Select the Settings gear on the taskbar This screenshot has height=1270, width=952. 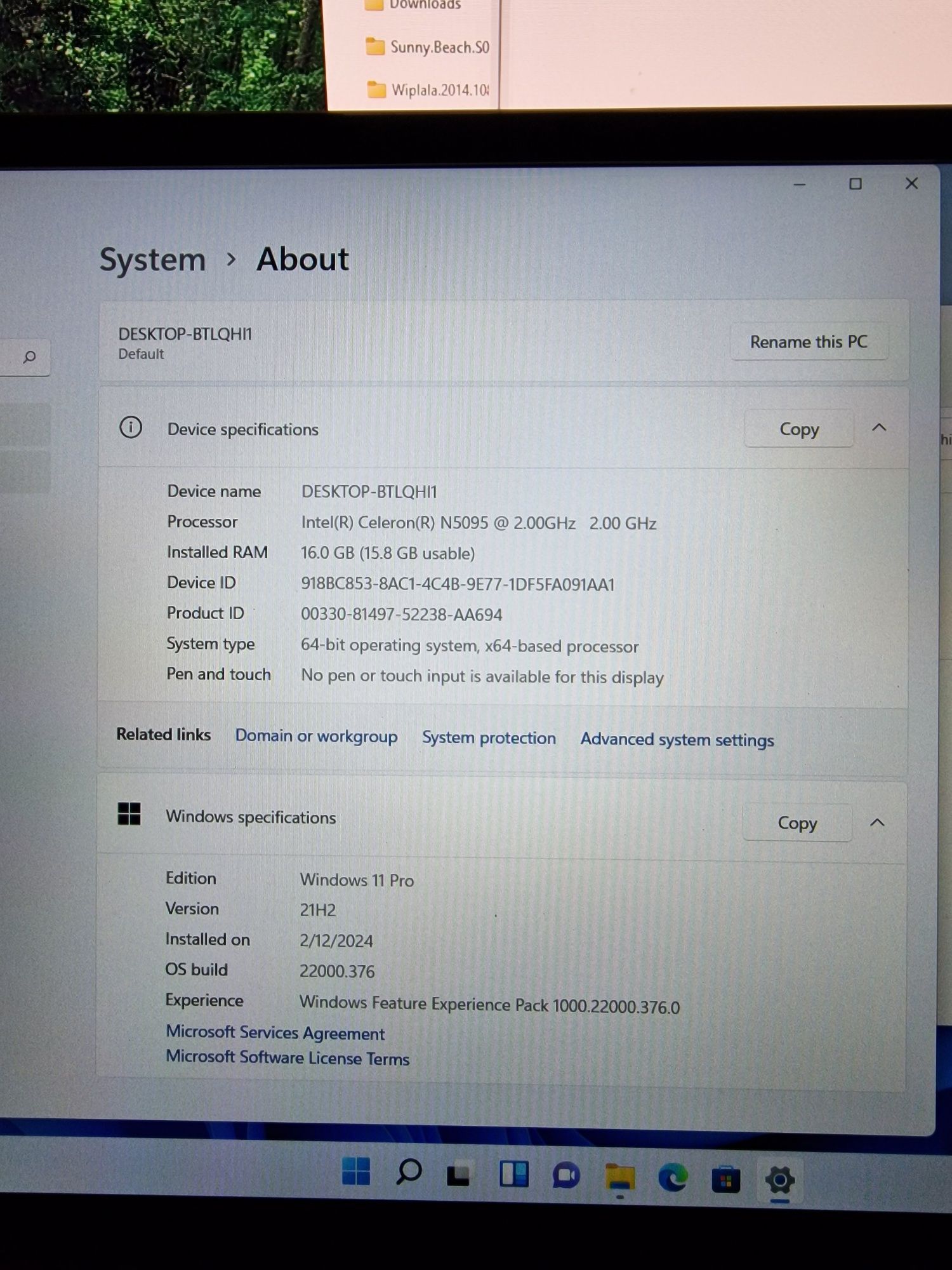coord(780,1180)
